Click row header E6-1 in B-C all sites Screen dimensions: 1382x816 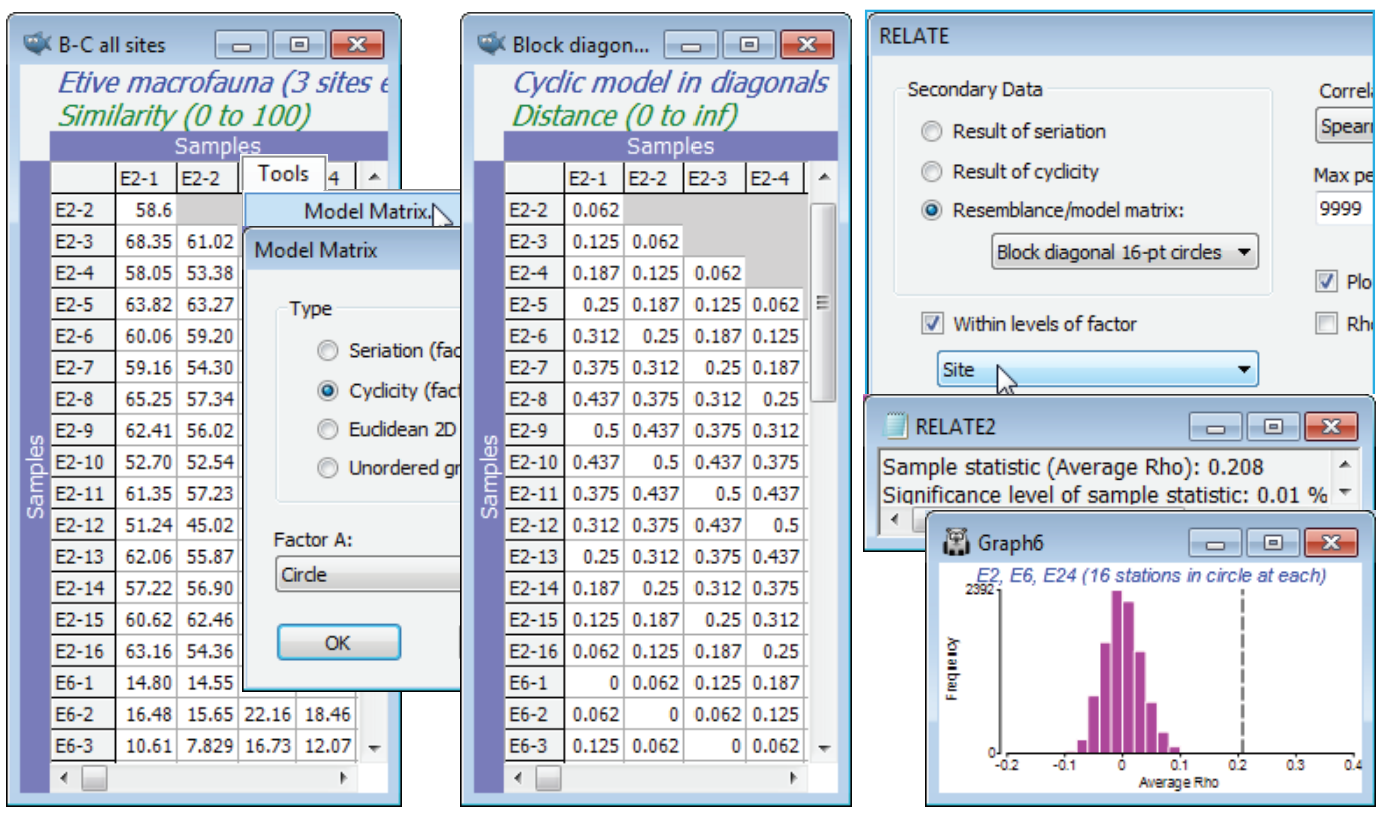pos(81,683)
